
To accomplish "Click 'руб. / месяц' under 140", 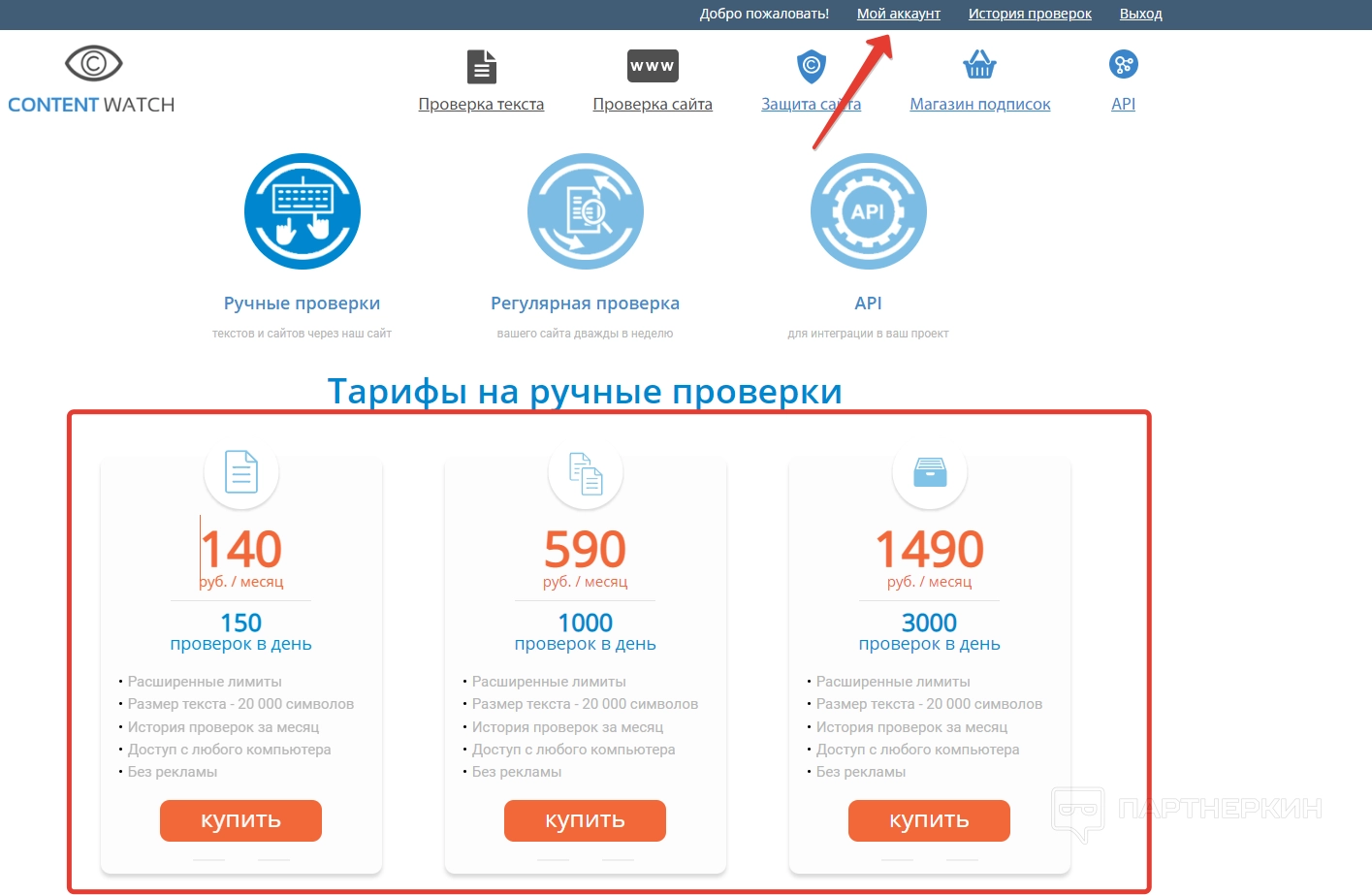I will 241,582.
